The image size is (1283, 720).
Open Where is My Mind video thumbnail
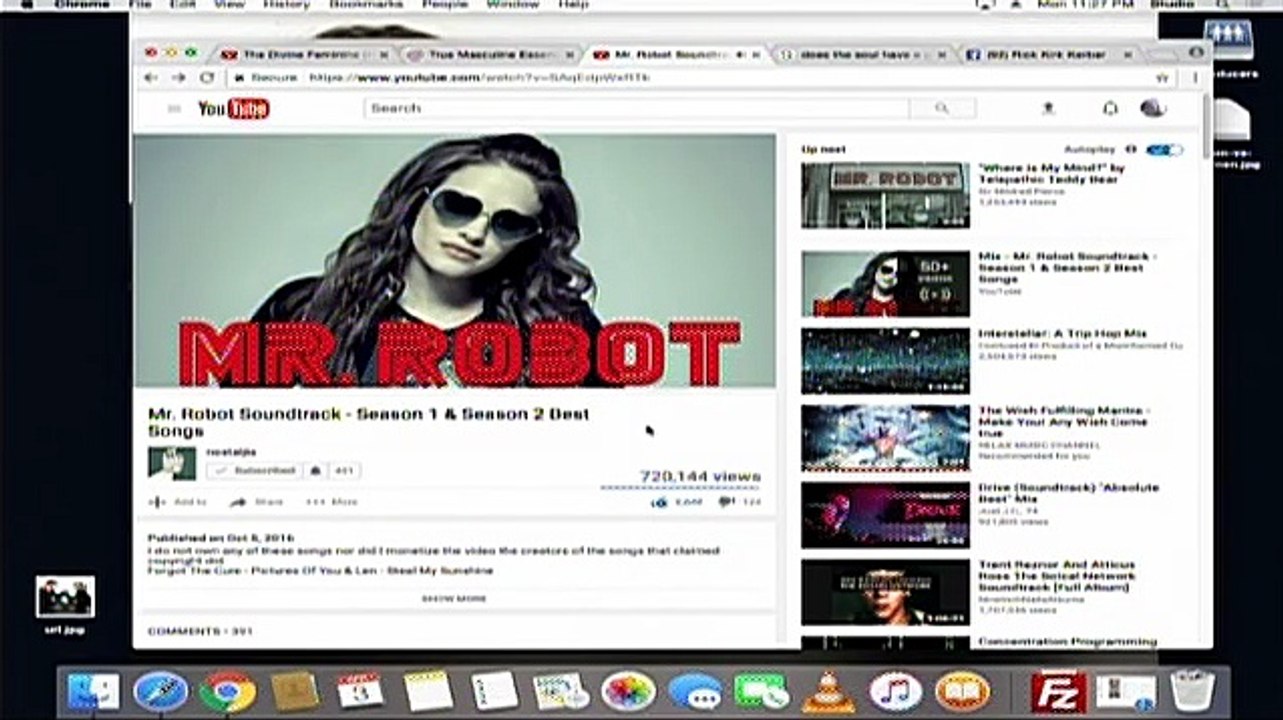click(x=885, y=196)
